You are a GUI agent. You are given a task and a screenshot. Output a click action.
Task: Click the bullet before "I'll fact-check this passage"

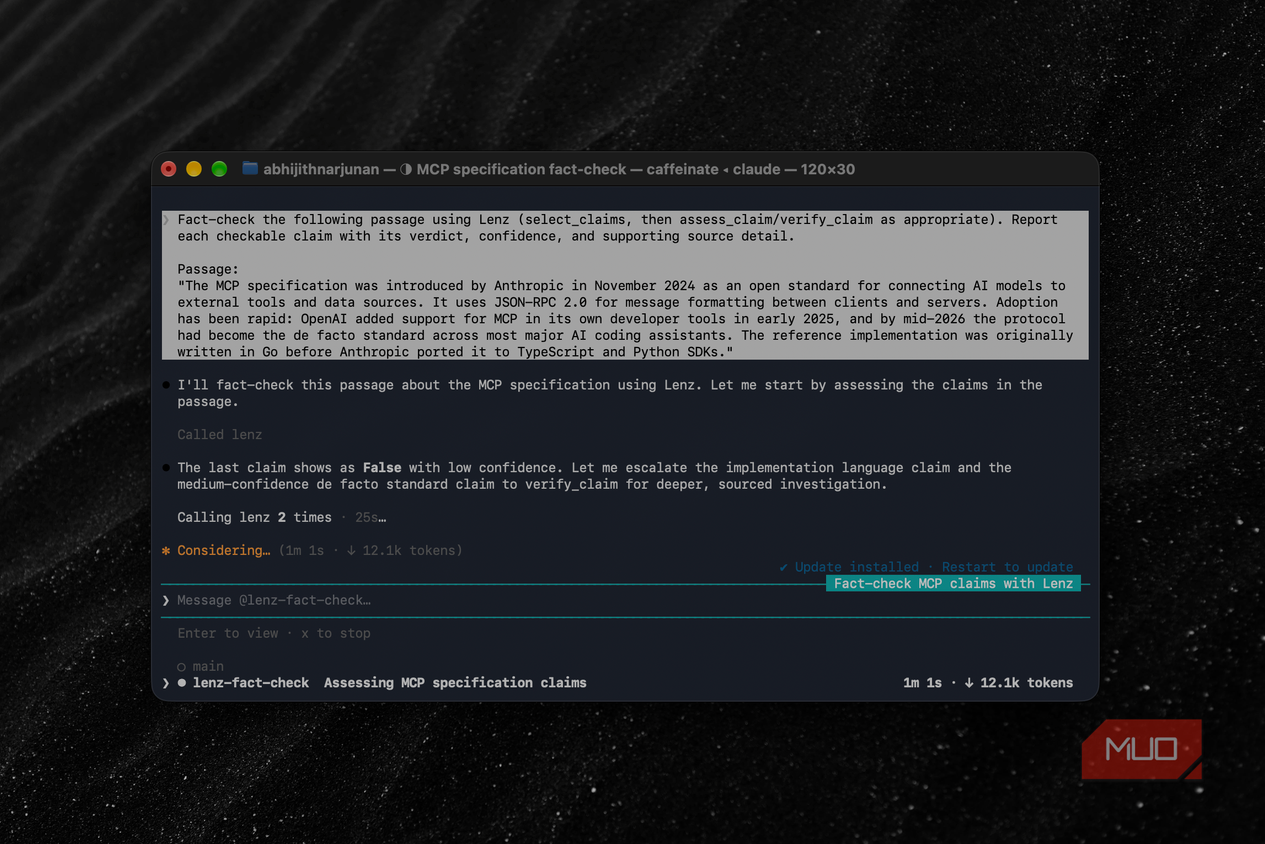(166, 385)
